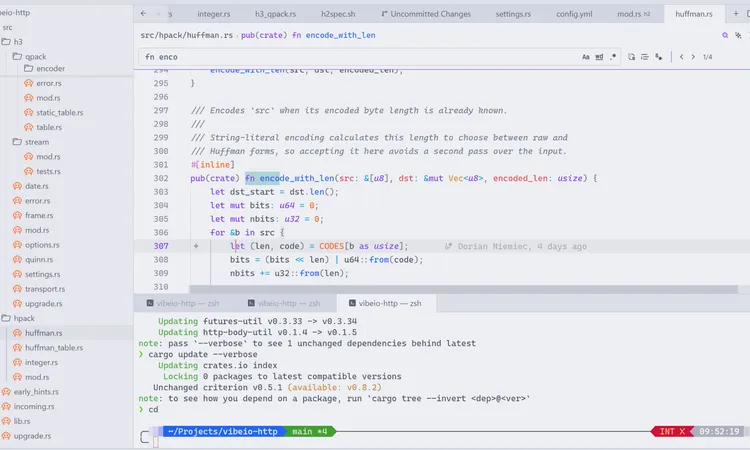Switch to the h3_qpack.rs tab

275,14
